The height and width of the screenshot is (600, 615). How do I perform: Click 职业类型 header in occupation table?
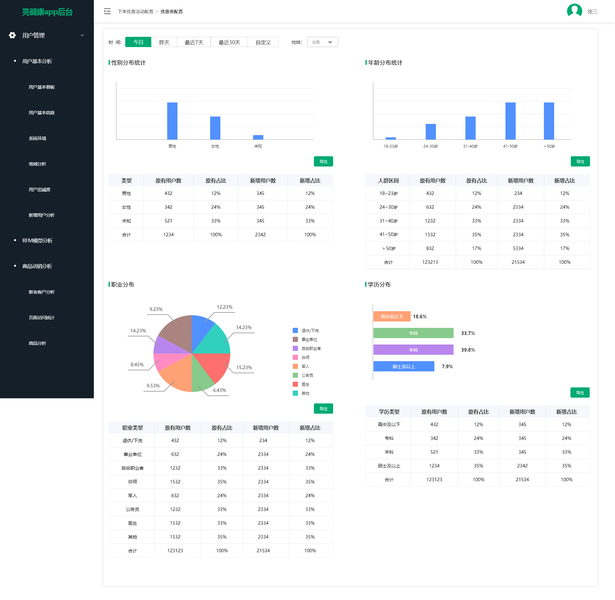pyautogui.click(x=133, y=427)
